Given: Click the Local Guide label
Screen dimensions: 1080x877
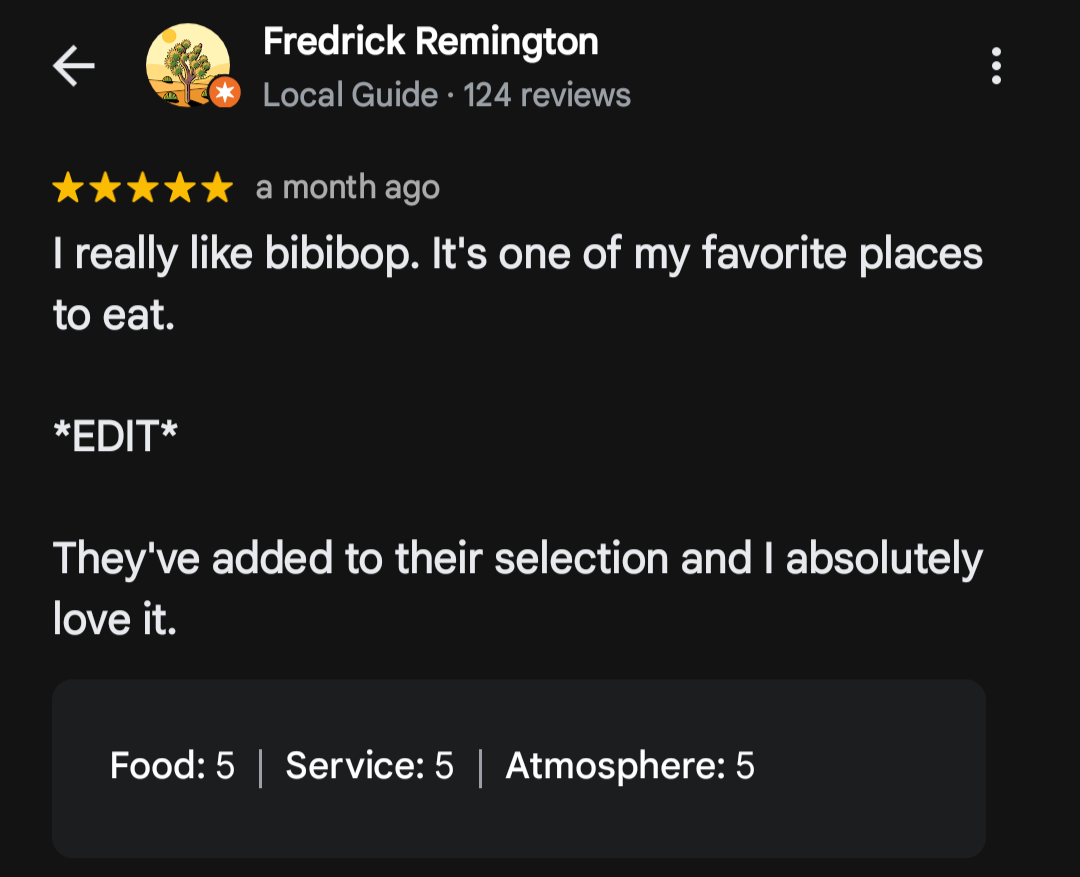Looking at the screenshot, I should (x=350, y=95).
